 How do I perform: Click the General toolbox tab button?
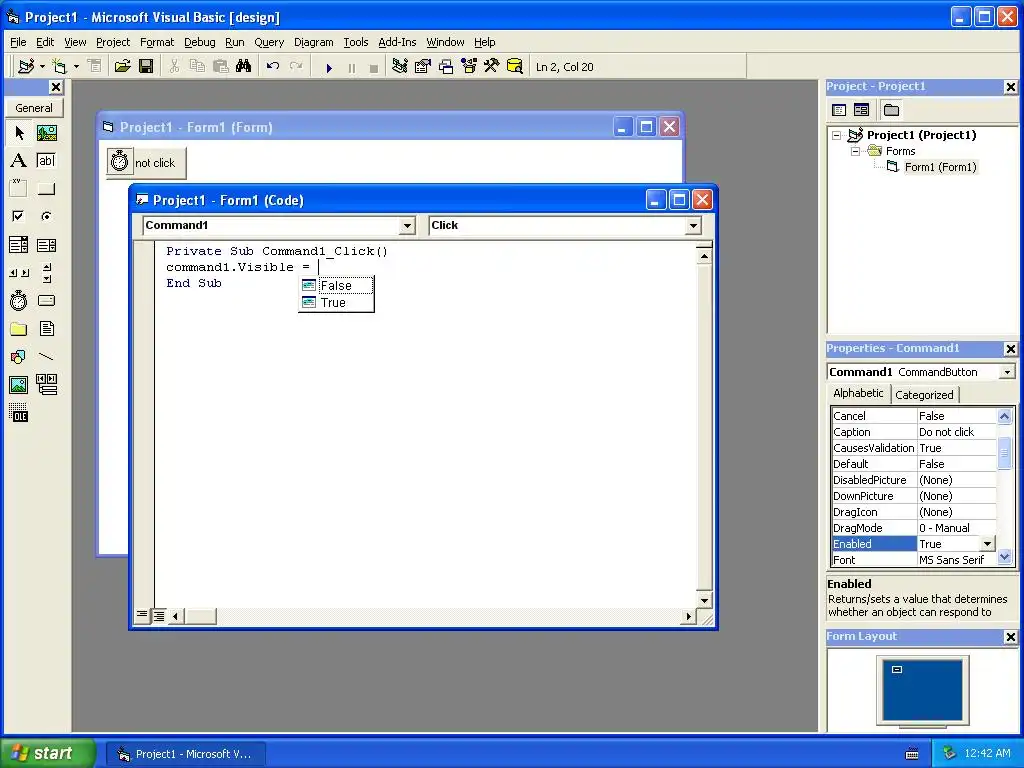click(34, 108)
